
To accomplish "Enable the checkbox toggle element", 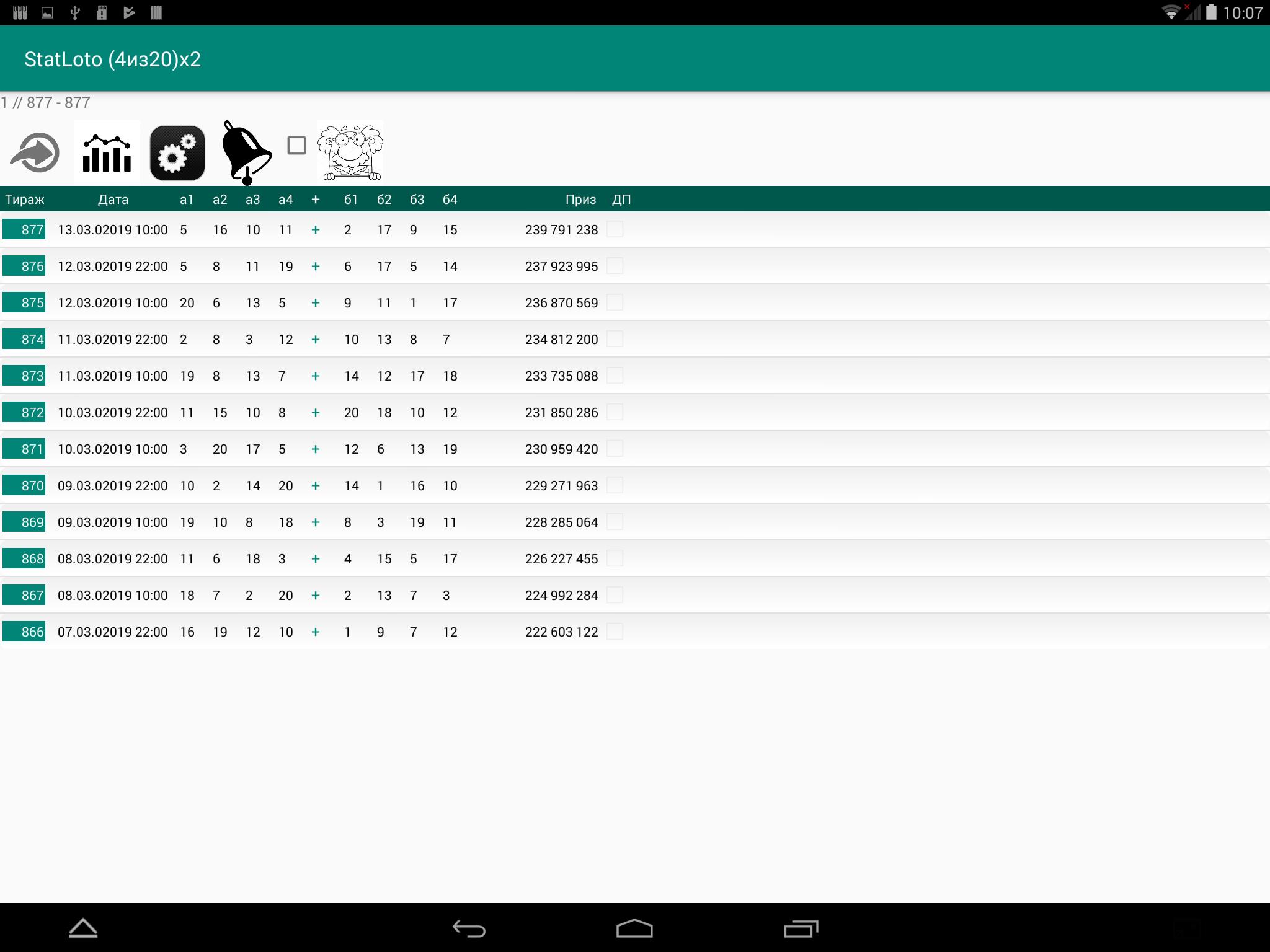I will tap(297, 147).
